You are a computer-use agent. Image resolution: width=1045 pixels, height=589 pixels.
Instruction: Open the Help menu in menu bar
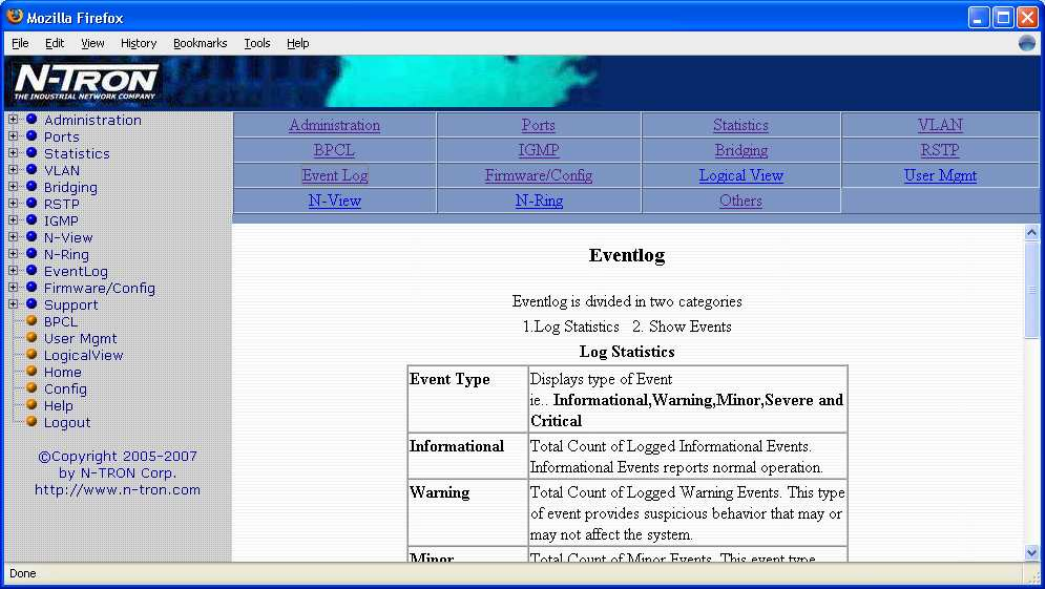pos(298,43)
